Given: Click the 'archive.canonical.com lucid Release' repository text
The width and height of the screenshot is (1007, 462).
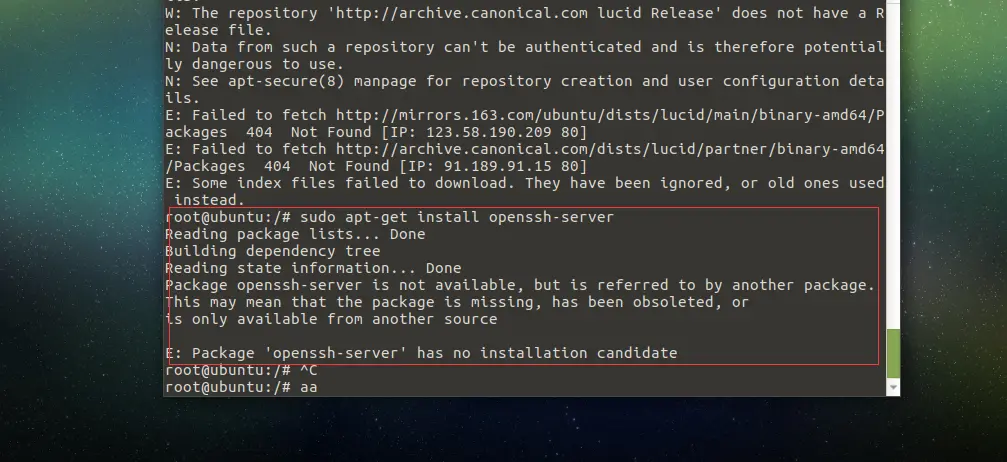Looking at the screenshot, I should 470,13.
